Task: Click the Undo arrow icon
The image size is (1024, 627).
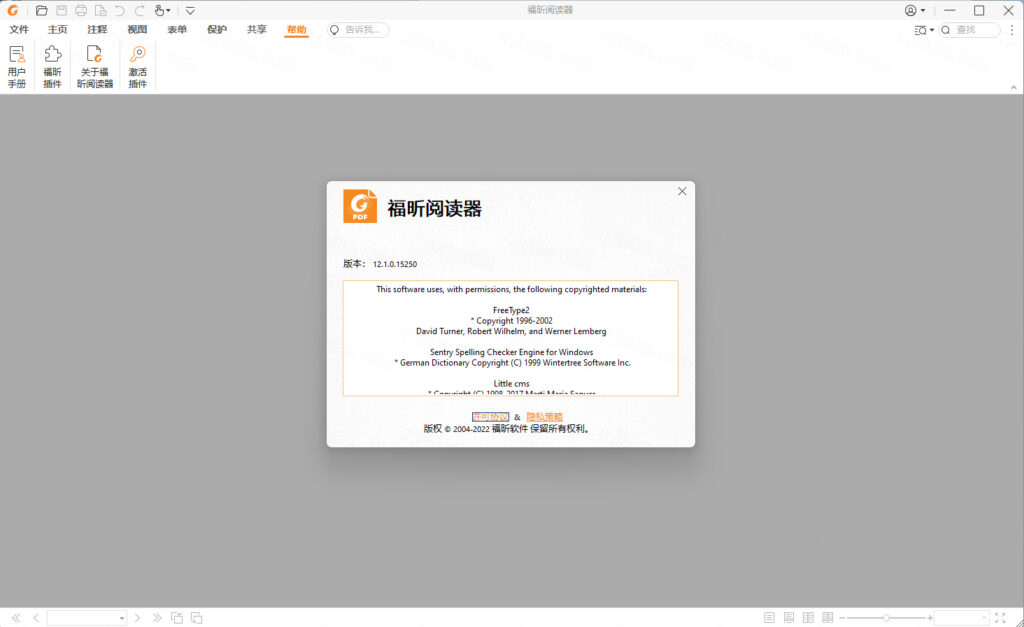Action: (x=120, y=10)
